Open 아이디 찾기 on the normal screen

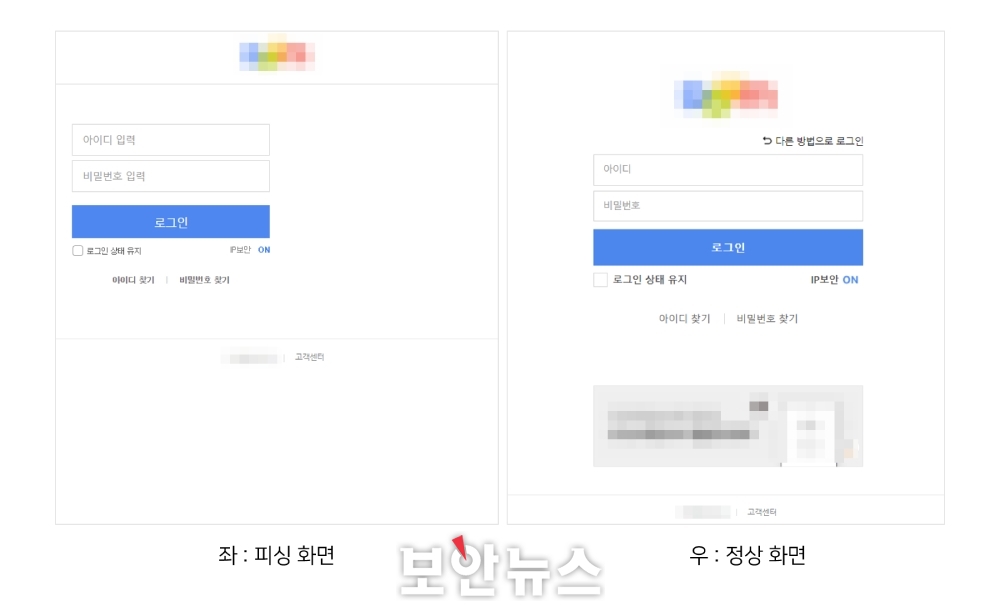(x=684, y=318)
